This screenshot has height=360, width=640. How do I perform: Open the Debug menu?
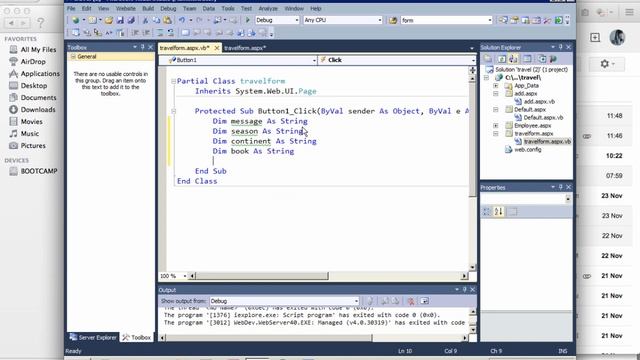pos(168,8)
